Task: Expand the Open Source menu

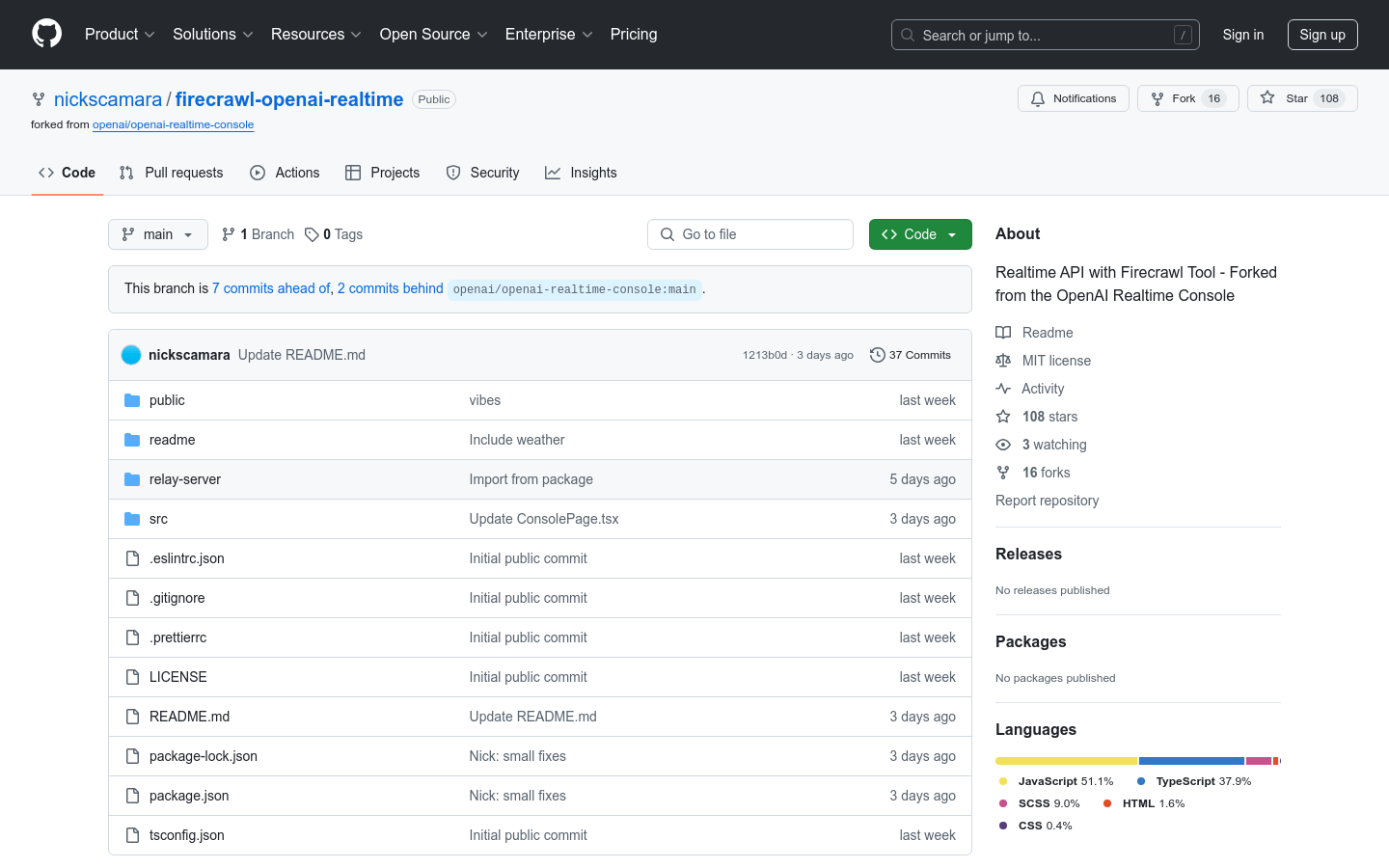Action: (434, 35)
